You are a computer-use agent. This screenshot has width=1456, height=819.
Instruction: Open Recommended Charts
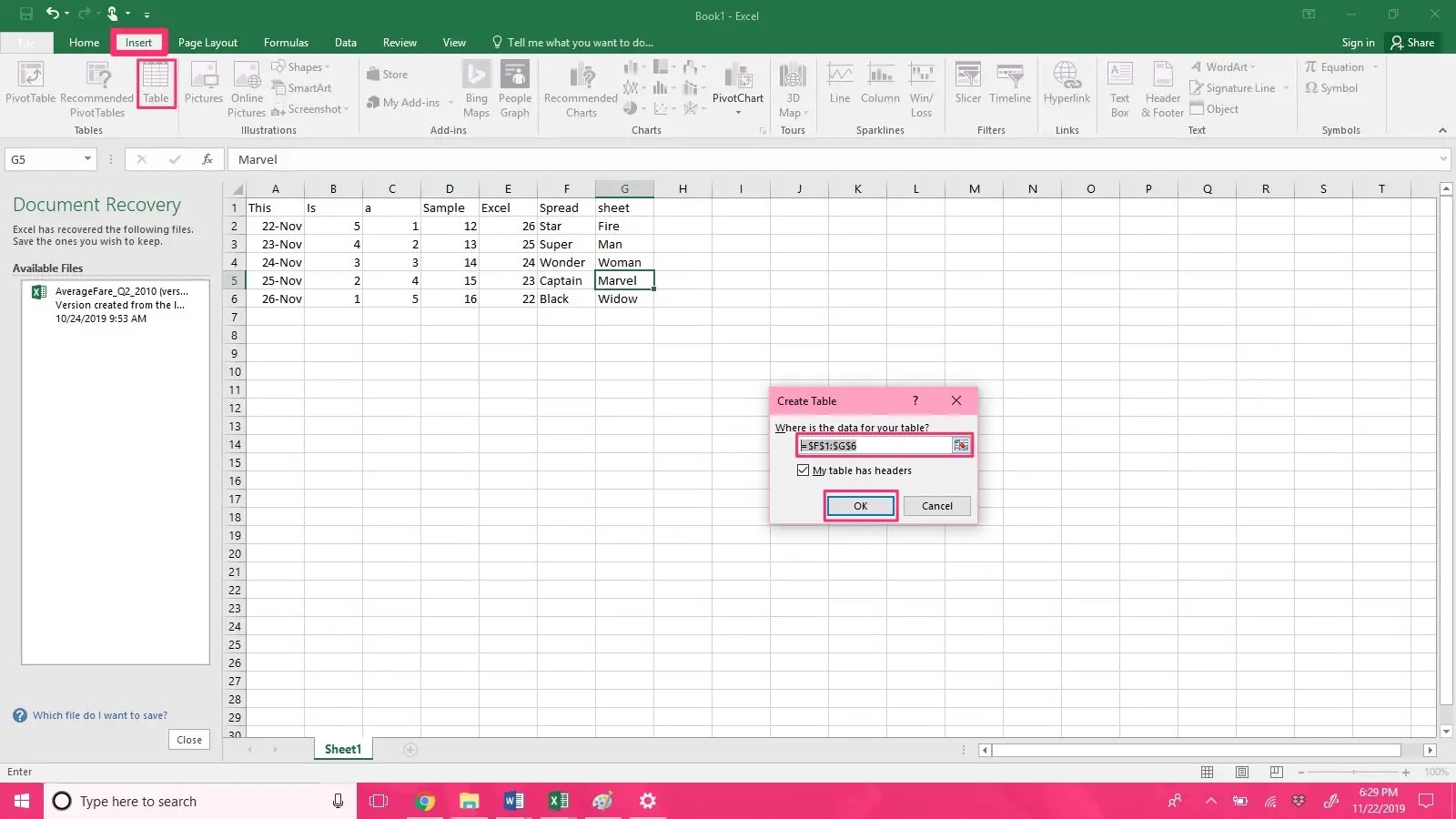pyautogui.click(x=581, y=89)
